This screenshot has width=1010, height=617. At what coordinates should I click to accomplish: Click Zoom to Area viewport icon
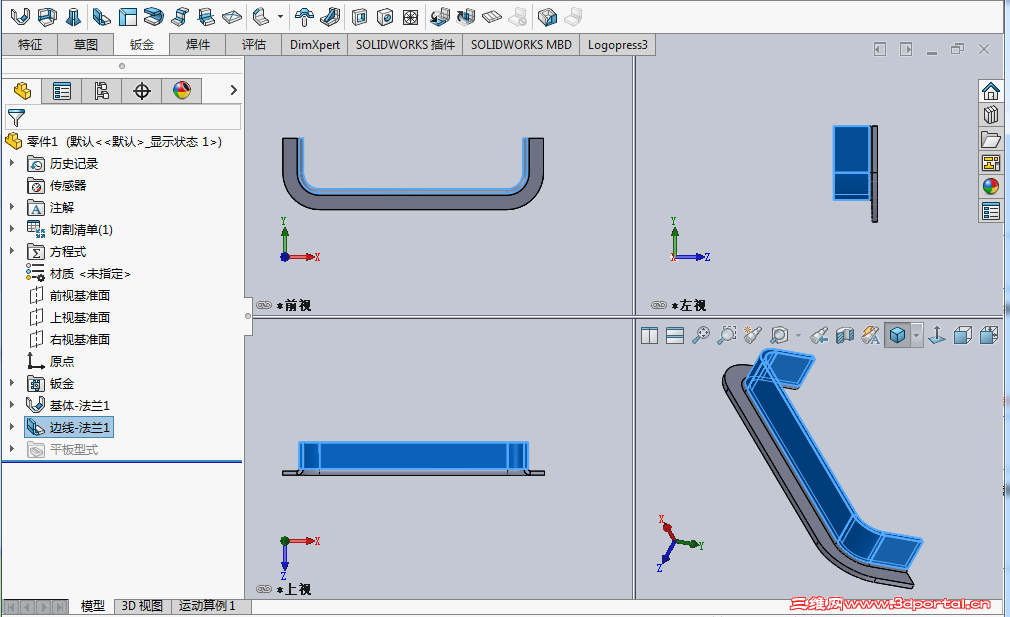[x=727, y=335]
